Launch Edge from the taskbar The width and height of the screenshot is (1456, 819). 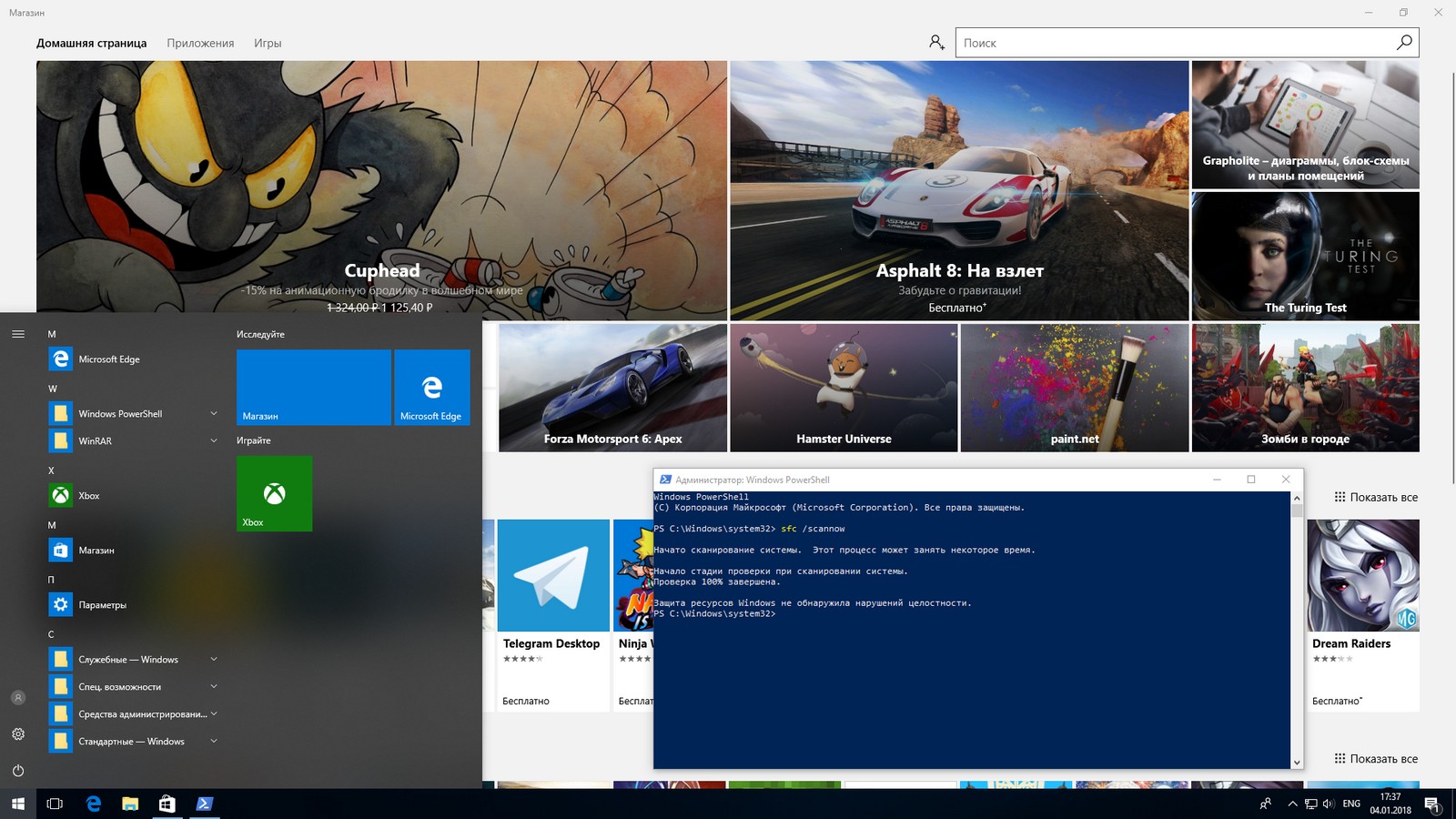point(93,804)
